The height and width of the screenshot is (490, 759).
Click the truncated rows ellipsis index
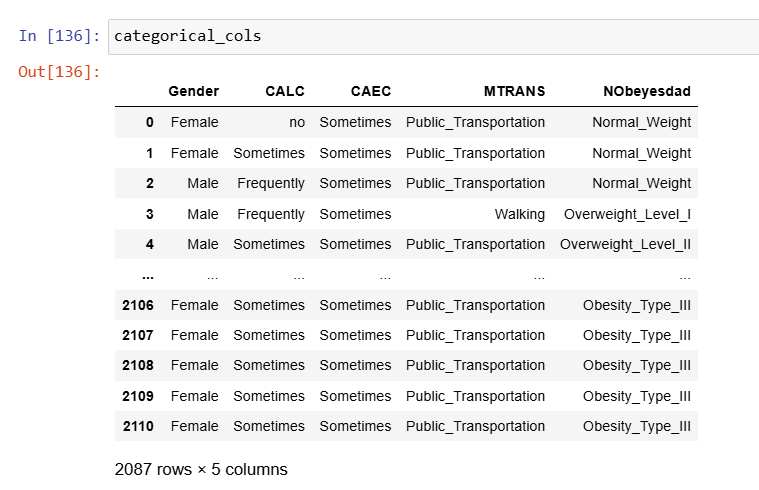click(148, 277)
